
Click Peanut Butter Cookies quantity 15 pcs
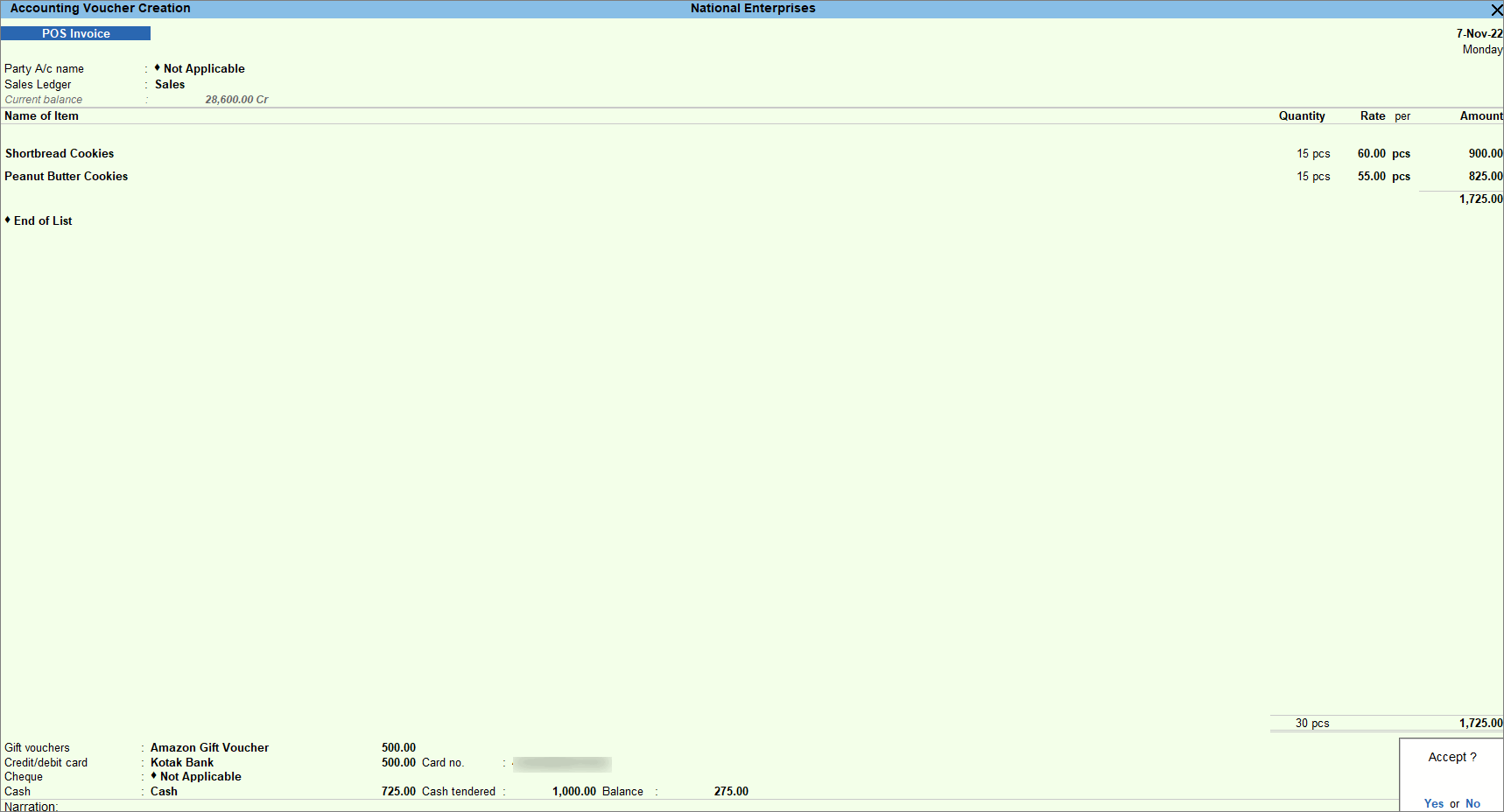point(1313,176)
